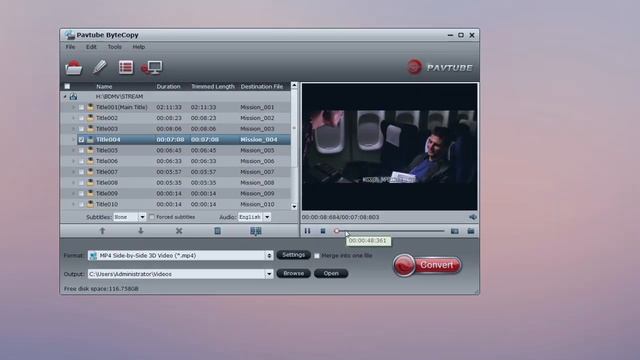Select the Title010 row
Image resolution: width=640 pixels, height=360 pixels.
coord(176,204)
